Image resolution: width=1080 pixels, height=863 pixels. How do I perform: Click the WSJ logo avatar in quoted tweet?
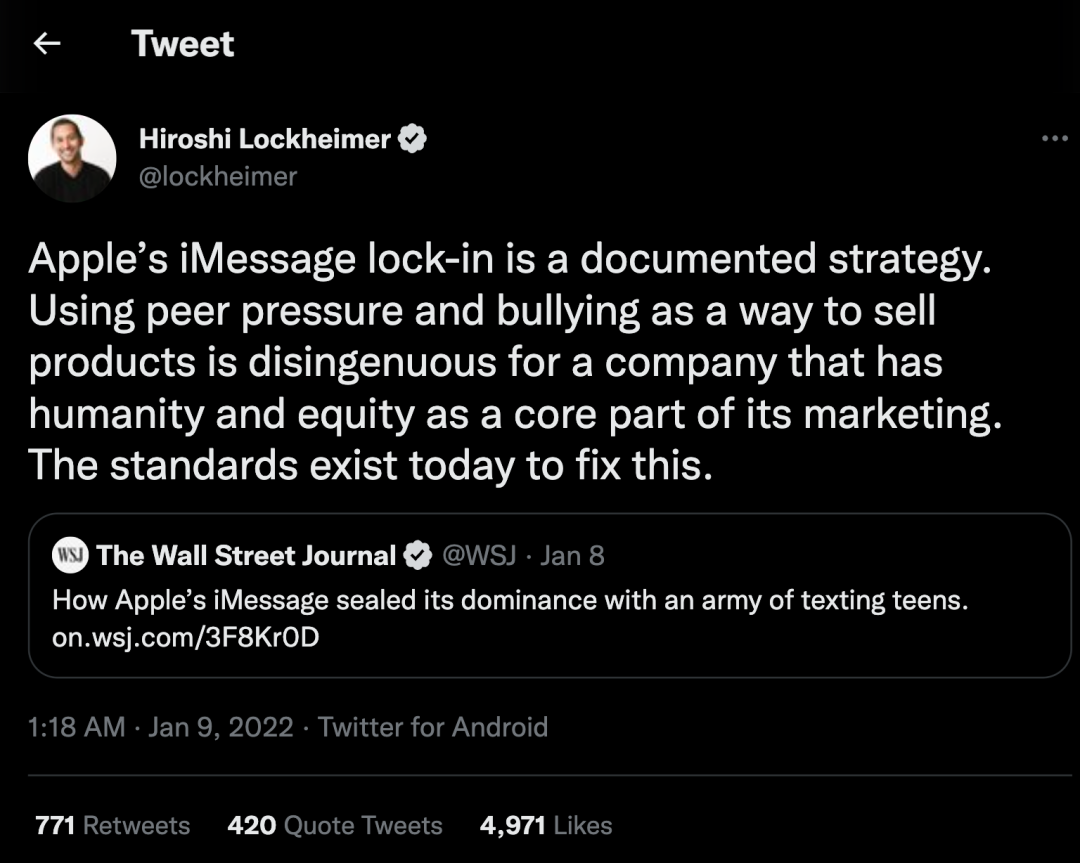[x=70, y=555]
